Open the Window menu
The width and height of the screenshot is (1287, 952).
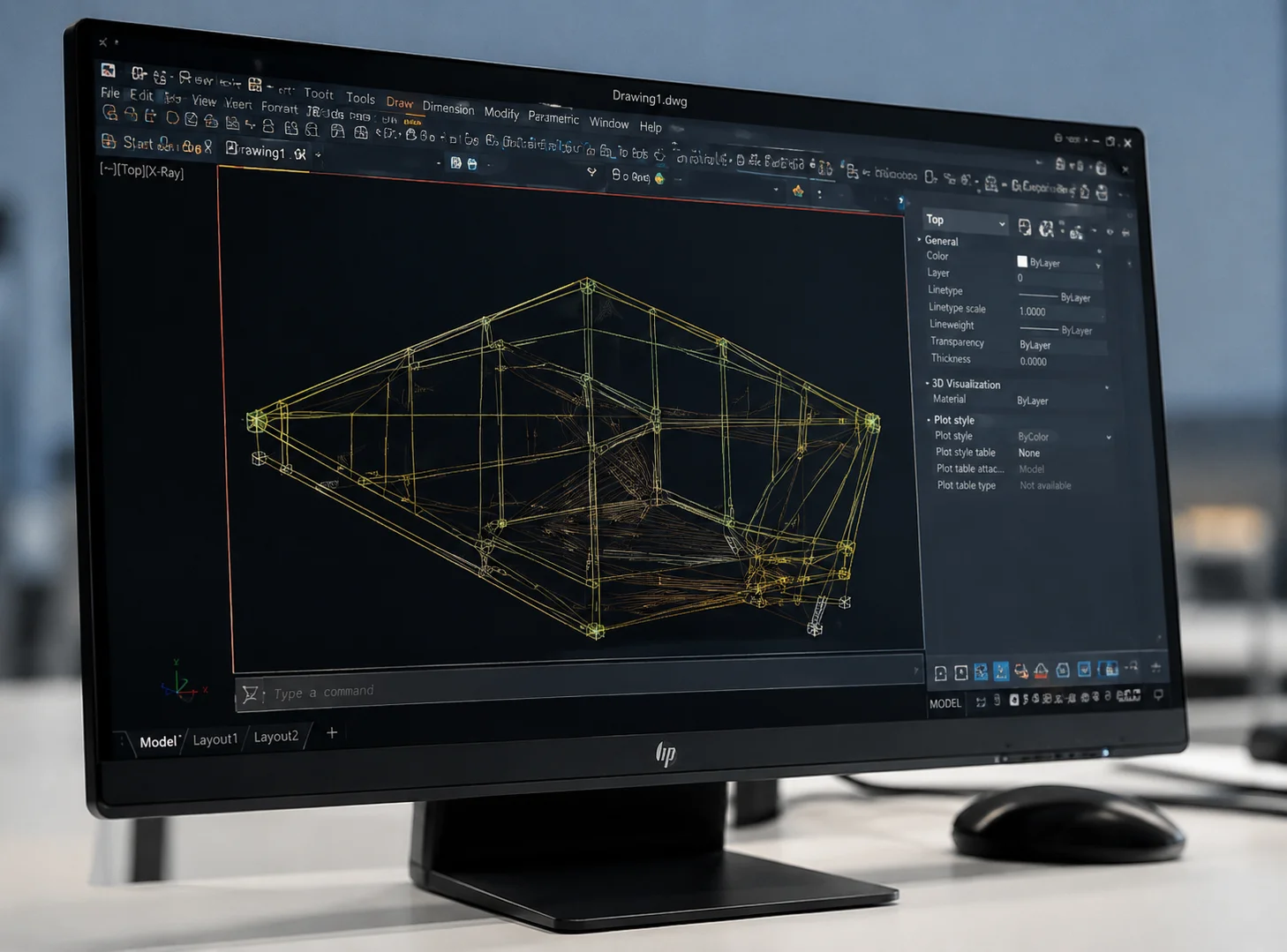pyautogui.click(x=609, y=123)
